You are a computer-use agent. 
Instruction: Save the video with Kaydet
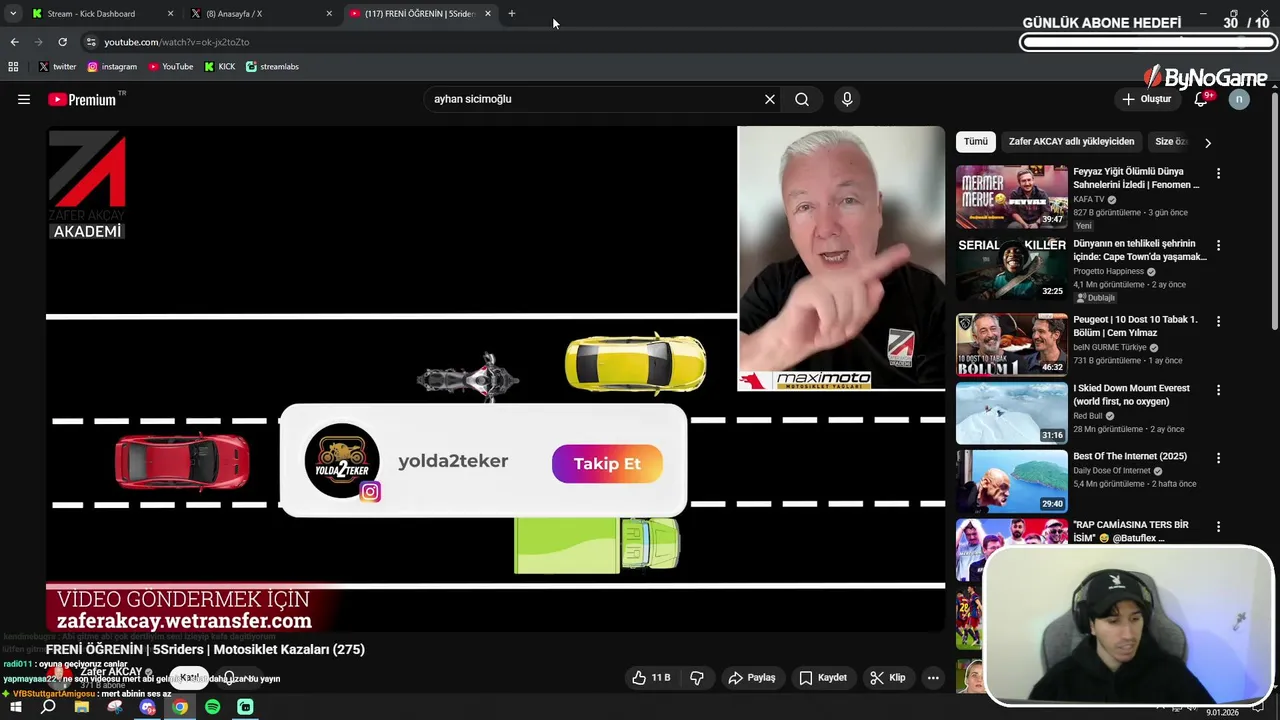point(823,677)
